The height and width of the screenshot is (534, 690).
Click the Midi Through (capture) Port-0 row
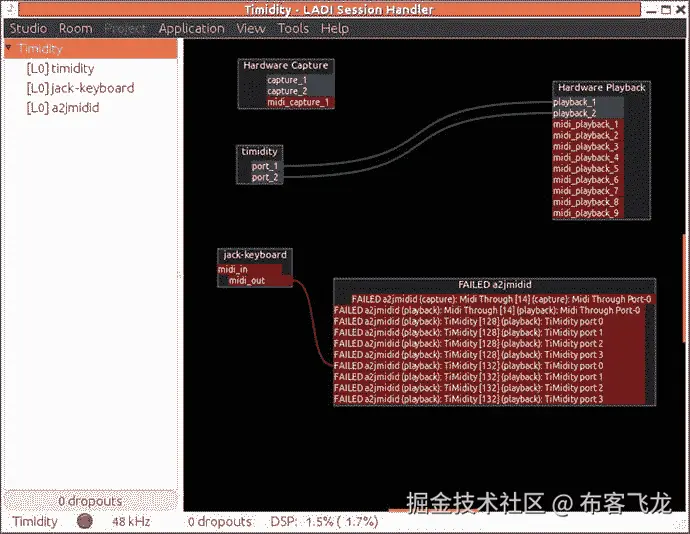point(503,299)
